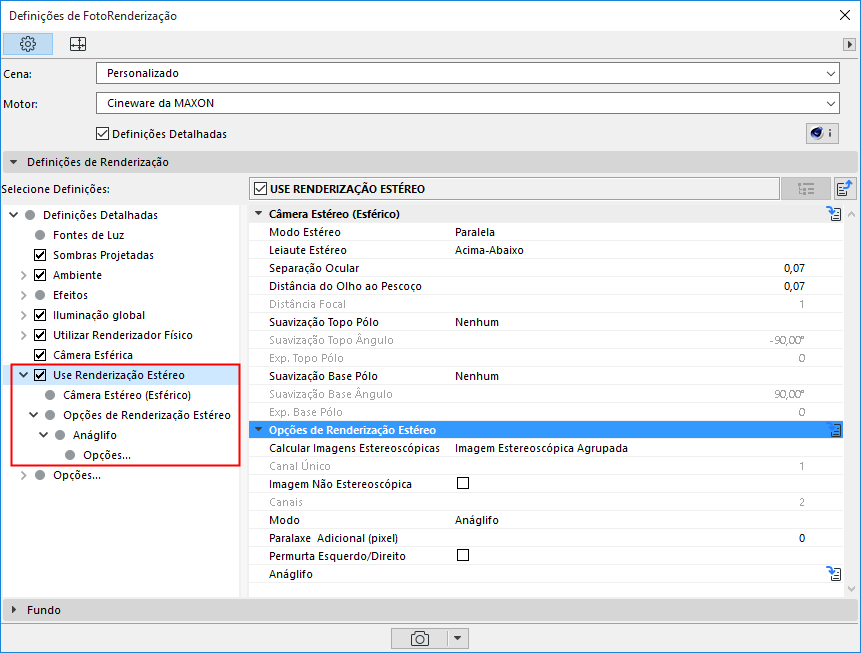The height and width of the screenshot is (653, 861).
Task: Enable Permurta Esquerdo/Direito checkbox
Action: click(x=463, y=555)
